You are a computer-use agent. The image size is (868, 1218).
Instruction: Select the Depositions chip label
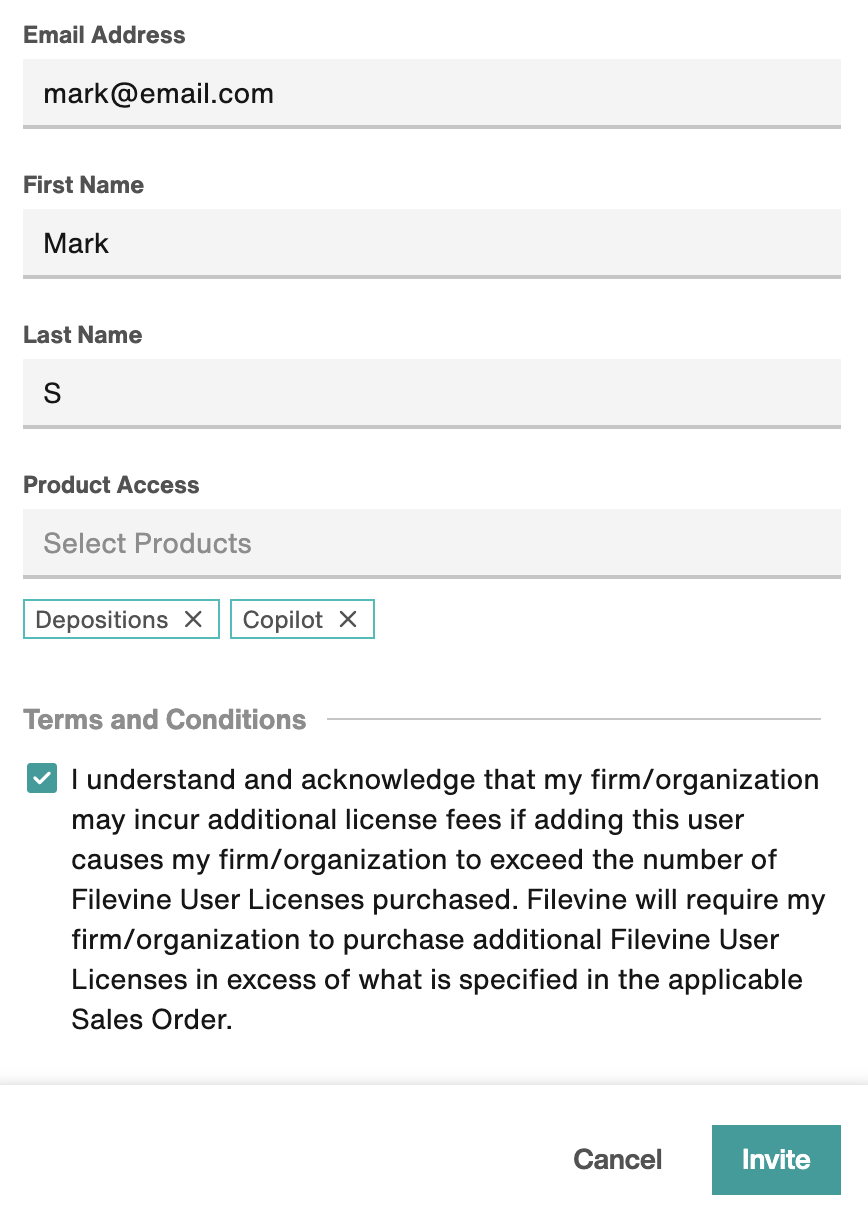click(102, 619)
